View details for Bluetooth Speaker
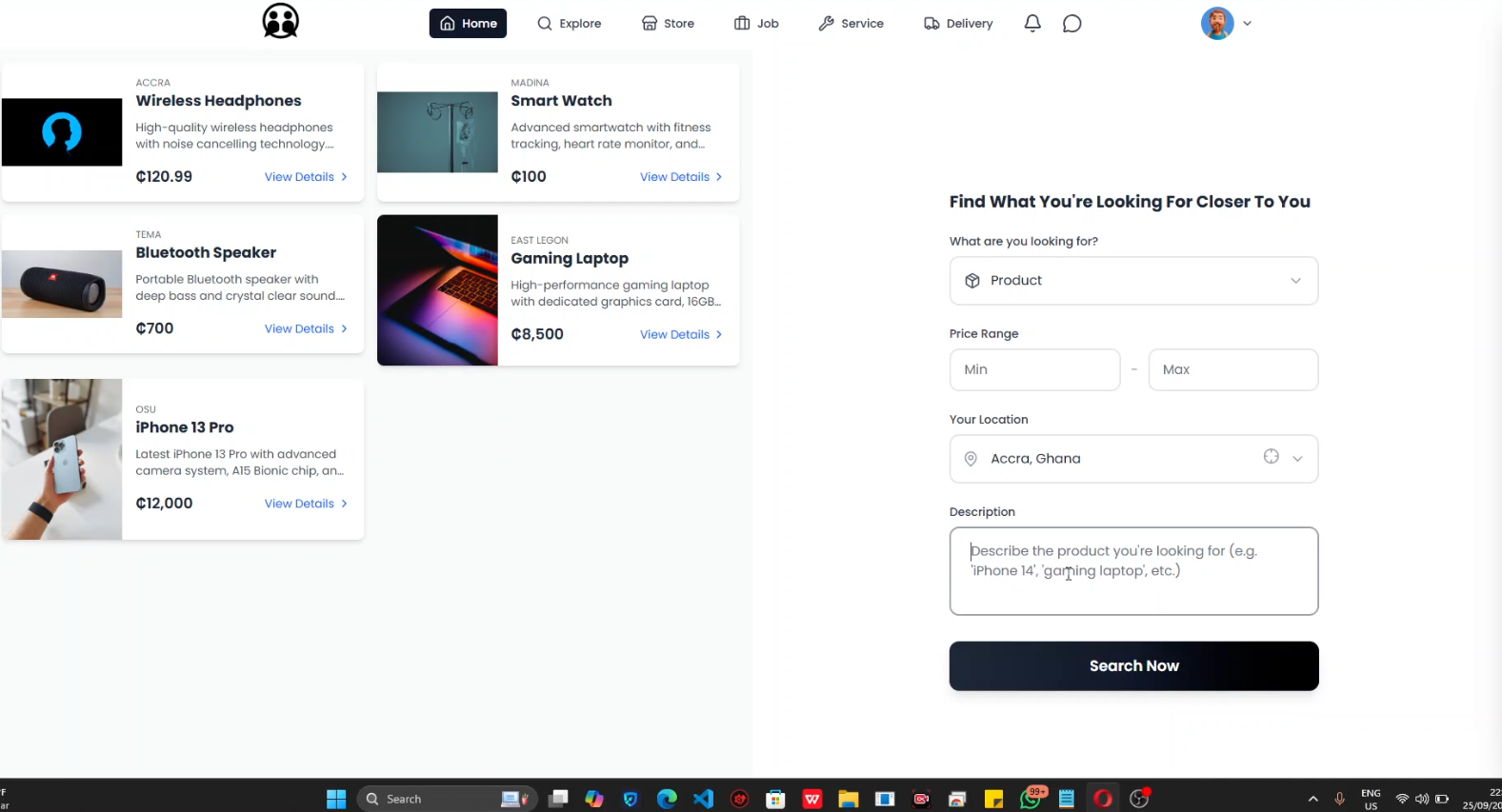Image resolution: width=1502 pixels, height=812 pixels. pos(306,328)
